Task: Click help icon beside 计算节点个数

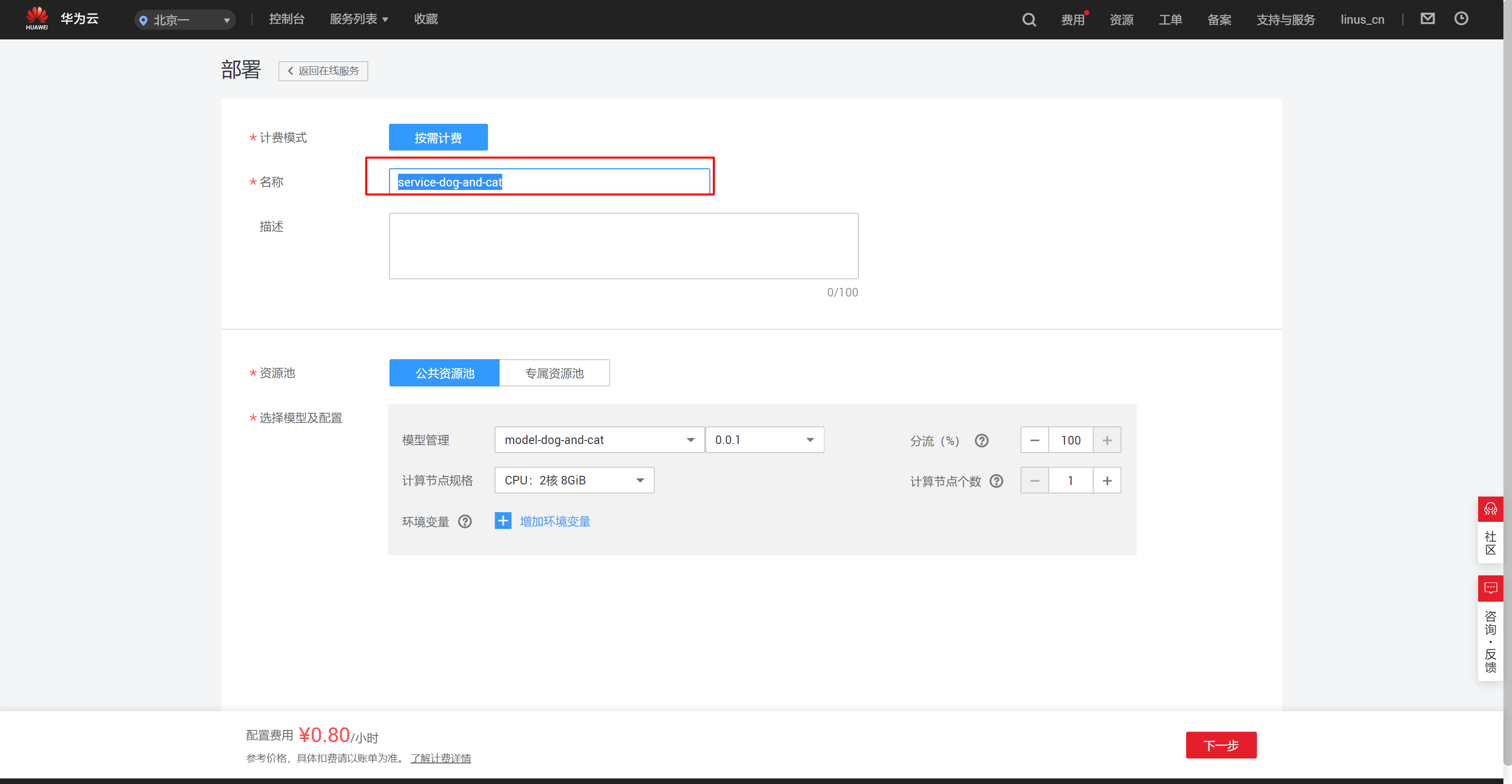Action: pyautogui.click(x=996, y=480)
